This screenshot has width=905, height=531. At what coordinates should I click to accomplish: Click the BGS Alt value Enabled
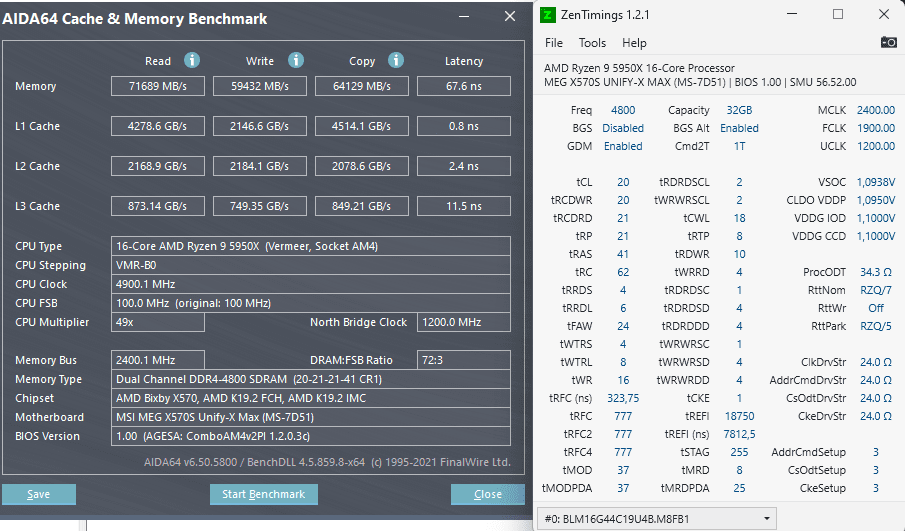click(739, 128)
